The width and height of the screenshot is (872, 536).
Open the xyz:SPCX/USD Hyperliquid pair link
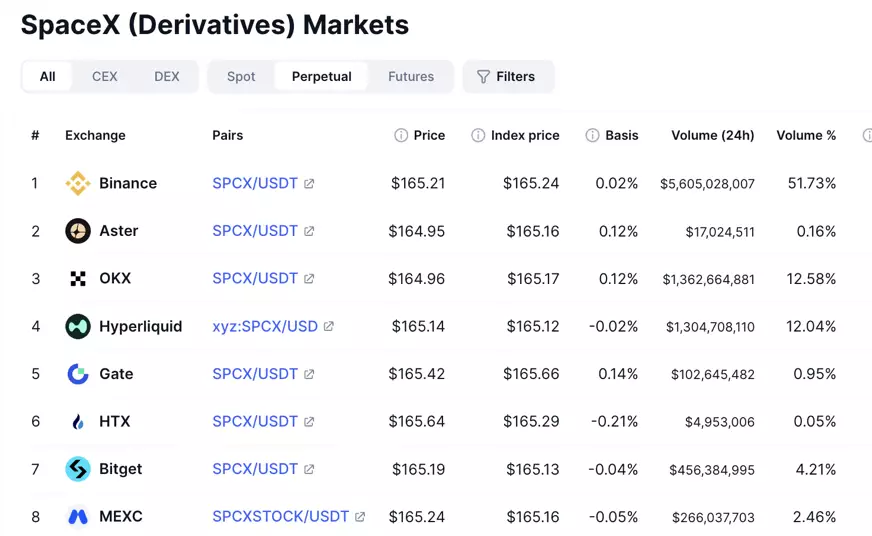coord(265,326)
